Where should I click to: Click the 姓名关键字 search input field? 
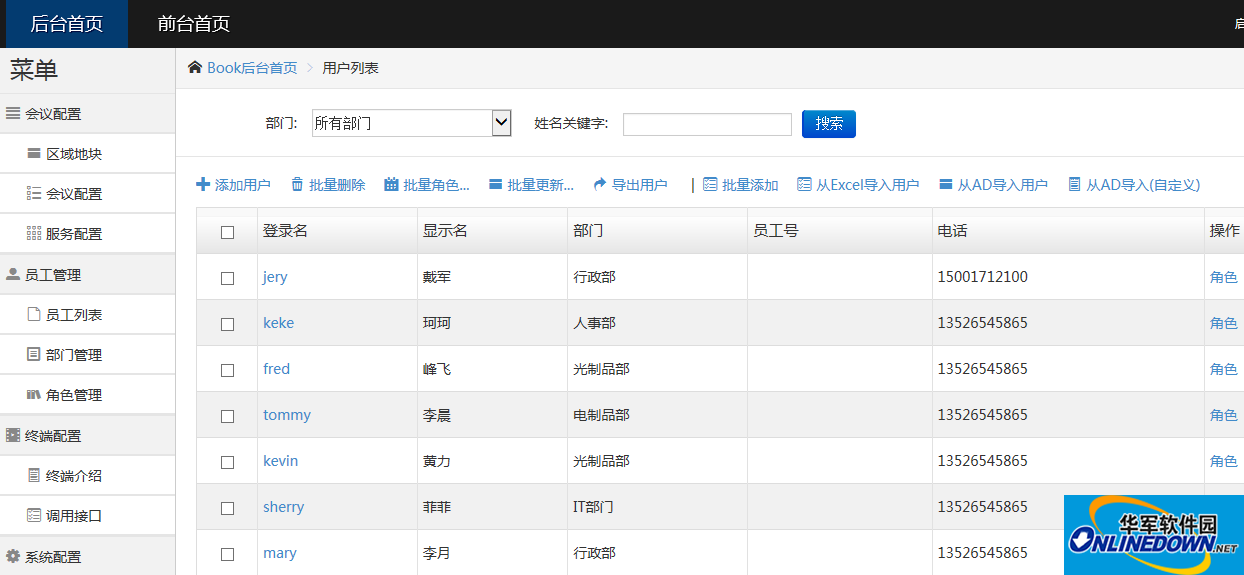pyautogui.click(x=707, y=124)
